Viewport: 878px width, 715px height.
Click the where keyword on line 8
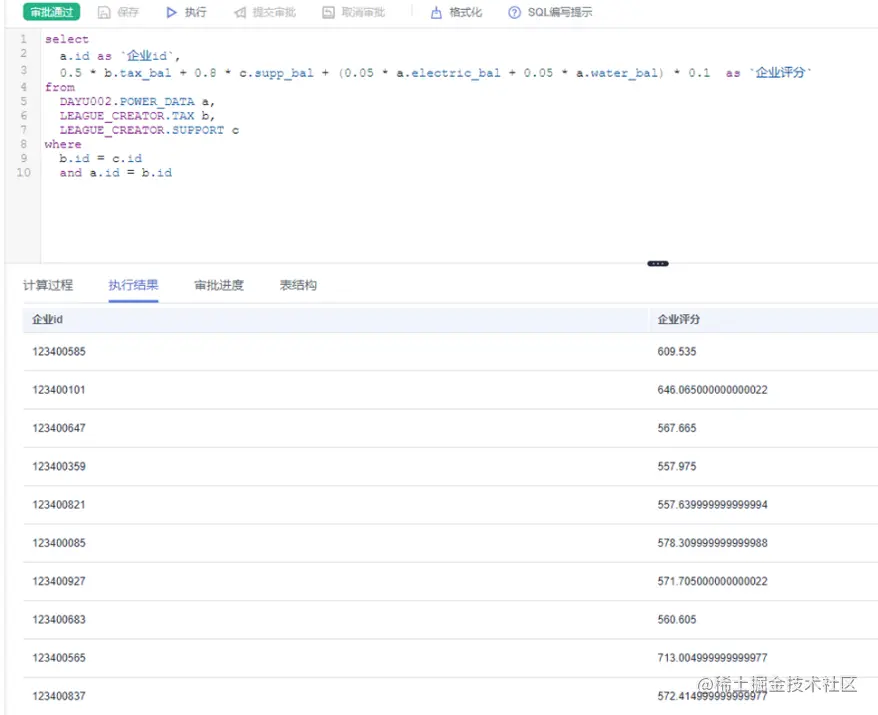(63, 144)
